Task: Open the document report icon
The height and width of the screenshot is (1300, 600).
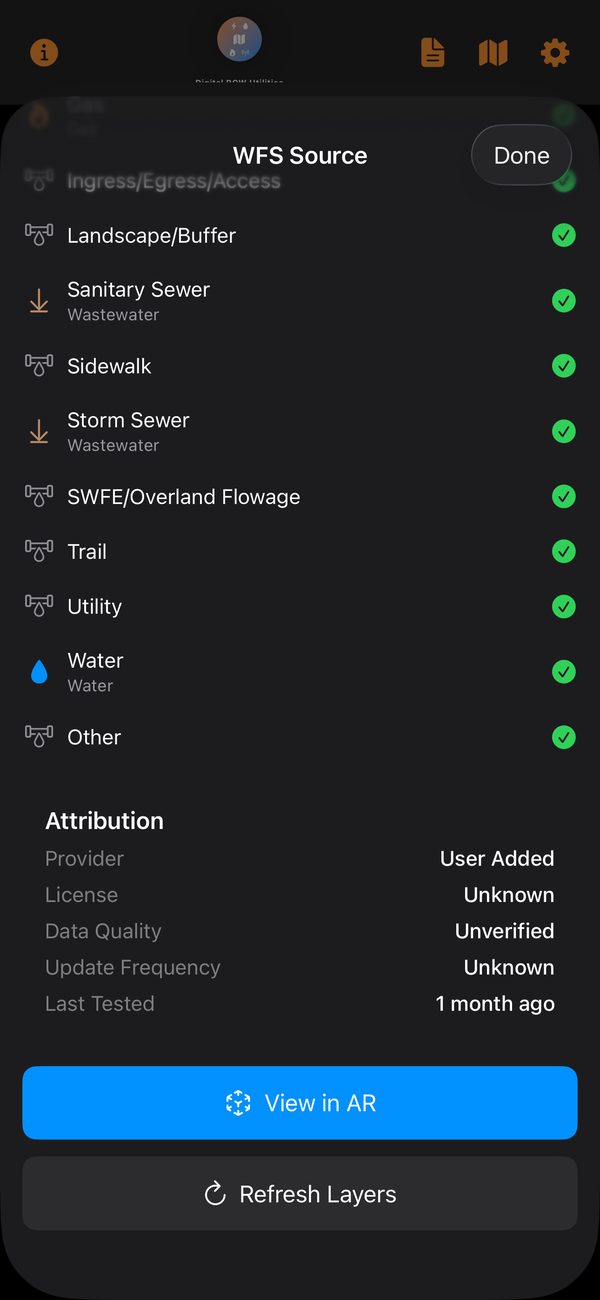Action: pyautogui.click(x=432, y=52)
